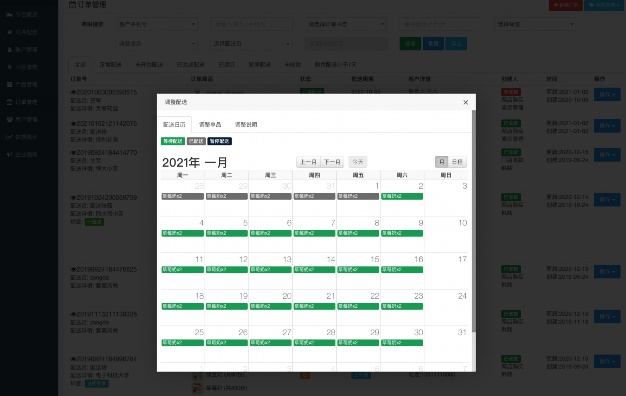Switch the calendar to the 日程 schedule view

[x=457, y=162]
